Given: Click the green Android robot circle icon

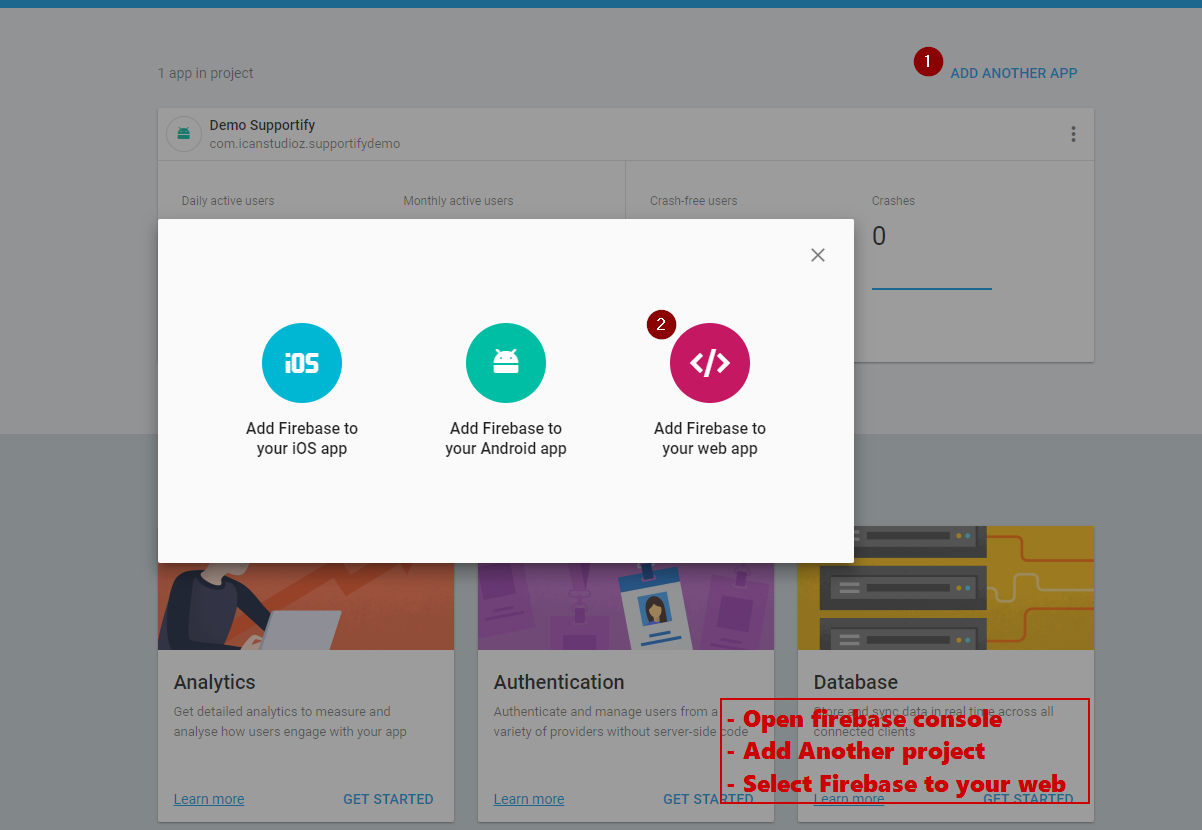Looking at the screenshot, I should tap(506, 363).
